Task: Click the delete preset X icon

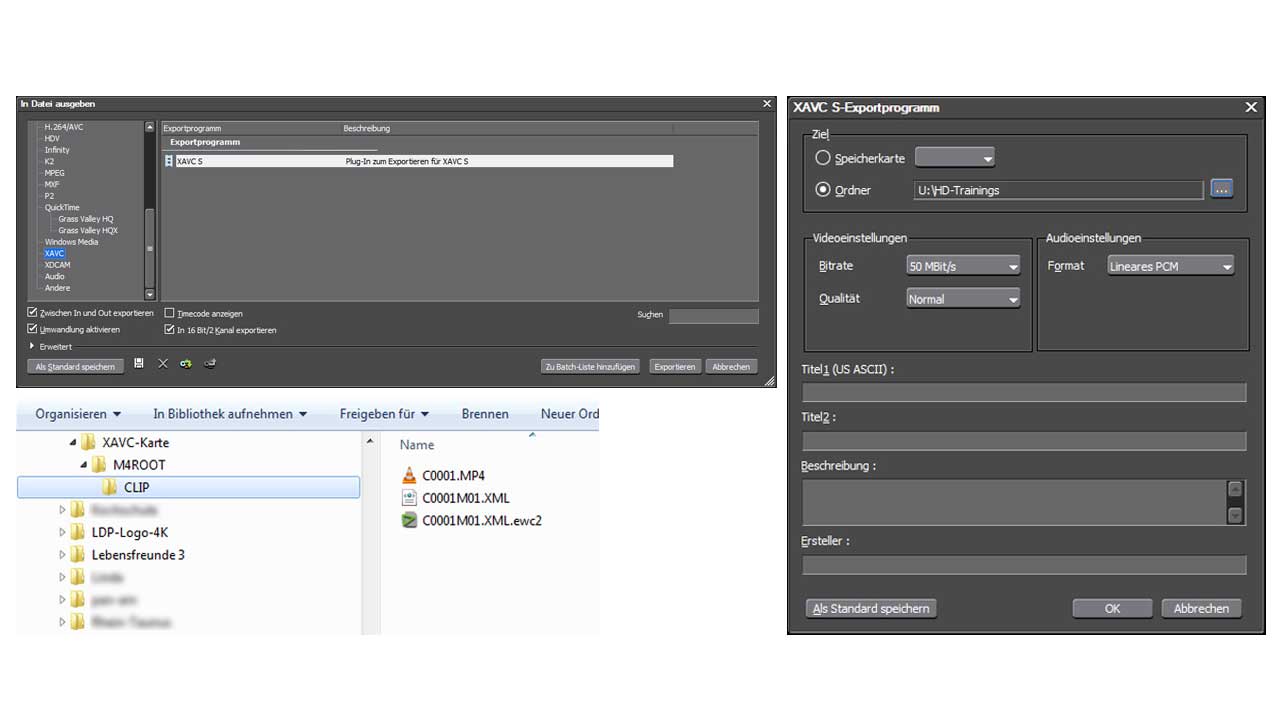Action: point(163,364)
